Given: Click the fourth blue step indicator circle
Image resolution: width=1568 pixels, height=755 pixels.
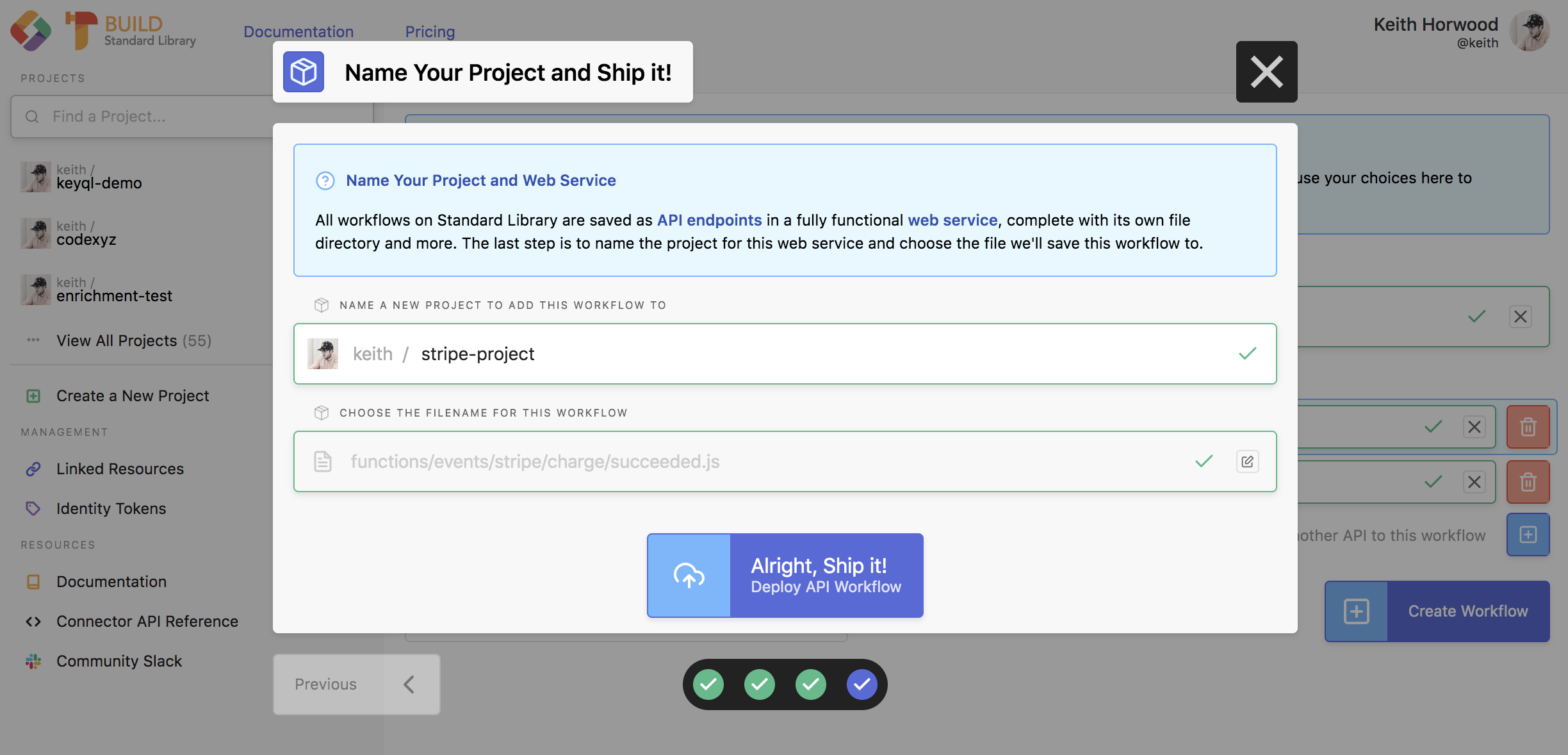Looking at the screenshot, I should [x=862, y=684].
